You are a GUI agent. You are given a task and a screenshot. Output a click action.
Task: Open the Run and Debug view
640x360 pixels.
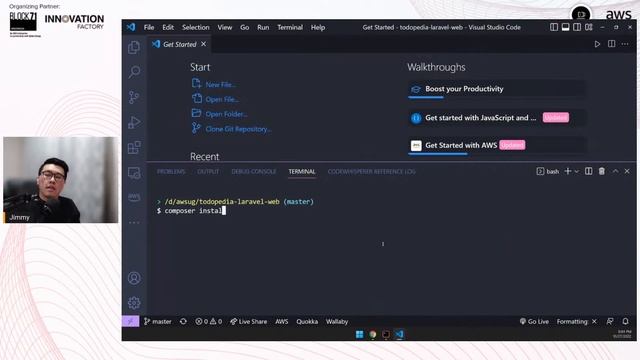coord(134,122)
